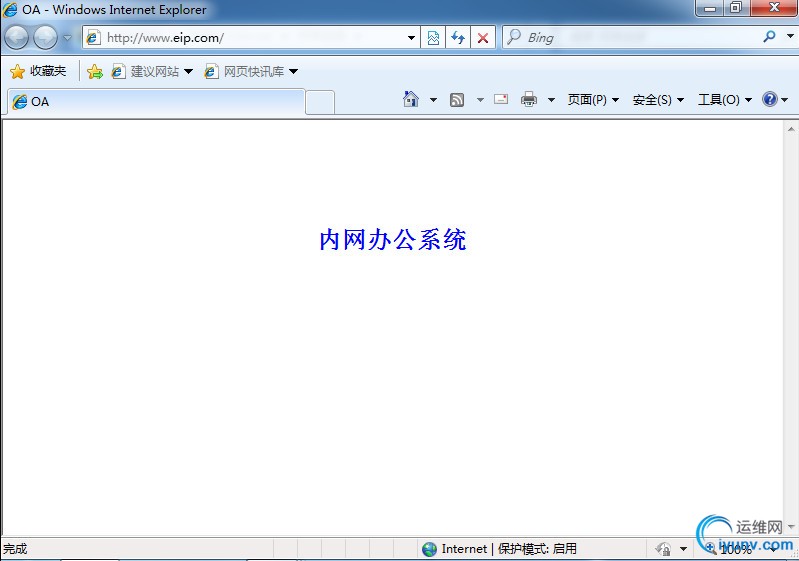Image resolution: width=799 pixels, height=561 pixels.
Task: Click the Home page house icon
Action: point(411,99)
